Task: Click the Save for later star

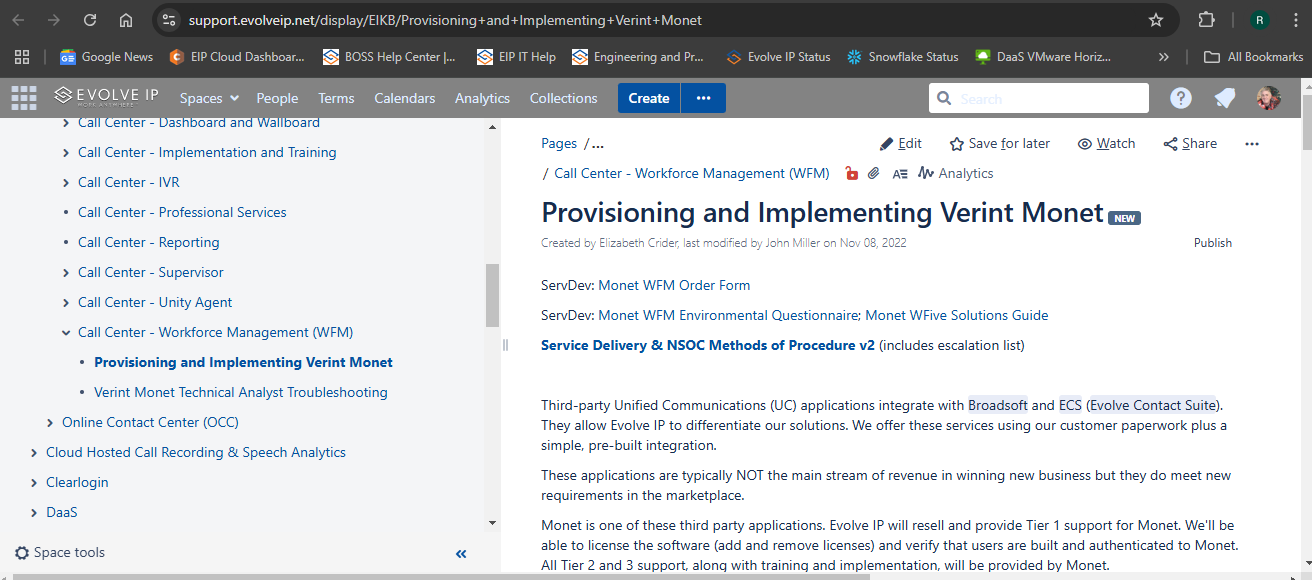Action: [999, 143]
